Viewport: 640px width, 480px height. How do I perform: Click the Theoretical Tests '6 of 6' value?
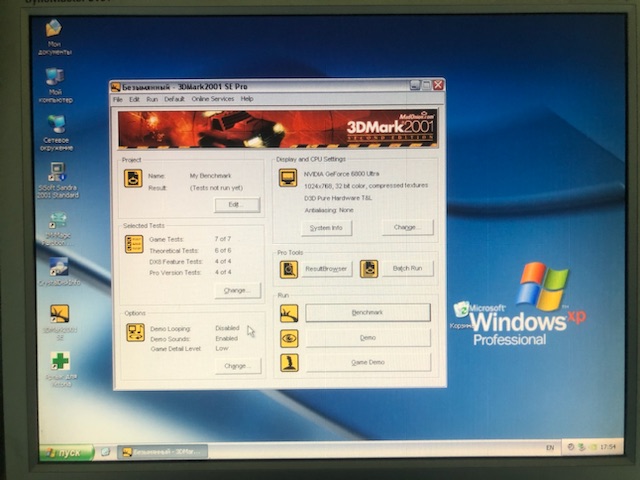click(223, 250)
